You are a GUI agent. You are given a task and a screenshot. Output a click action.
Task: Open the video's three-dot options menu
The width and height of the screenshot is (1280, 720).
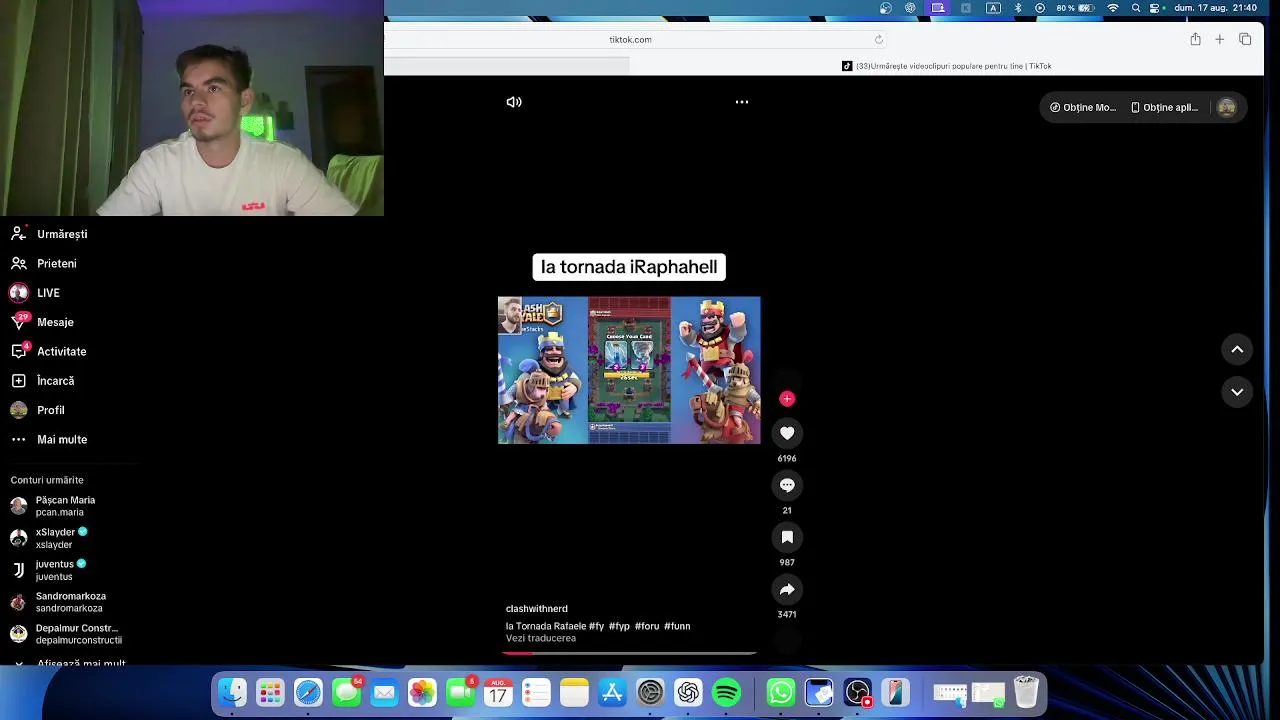[x=742, y=102]
